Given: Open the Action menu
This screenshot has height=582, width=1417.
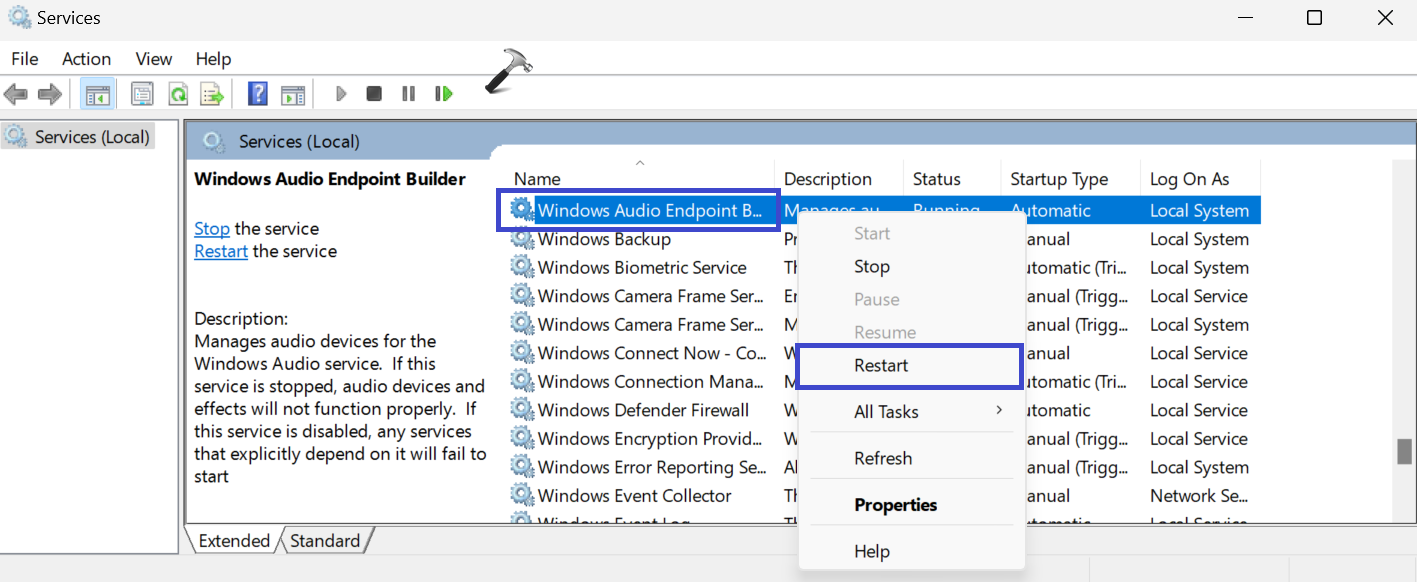Looking at the screenshot, I should tap(86, 59).
